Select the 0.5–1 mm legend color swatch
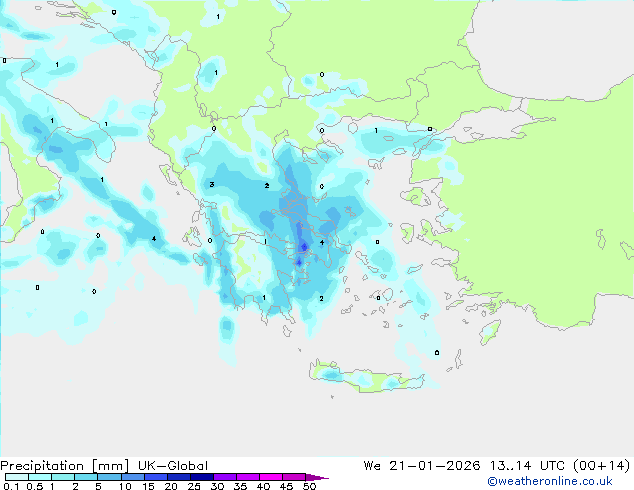Image resolution: width=634 pixels, height=490 pixels. (40, 477)
